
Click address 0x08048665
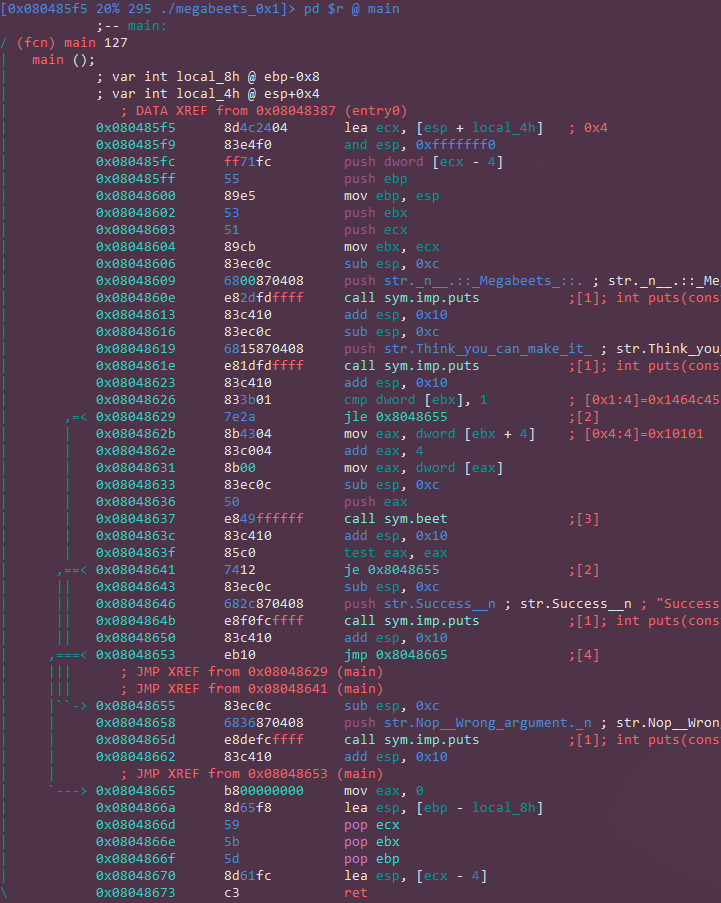coord(135,791)
